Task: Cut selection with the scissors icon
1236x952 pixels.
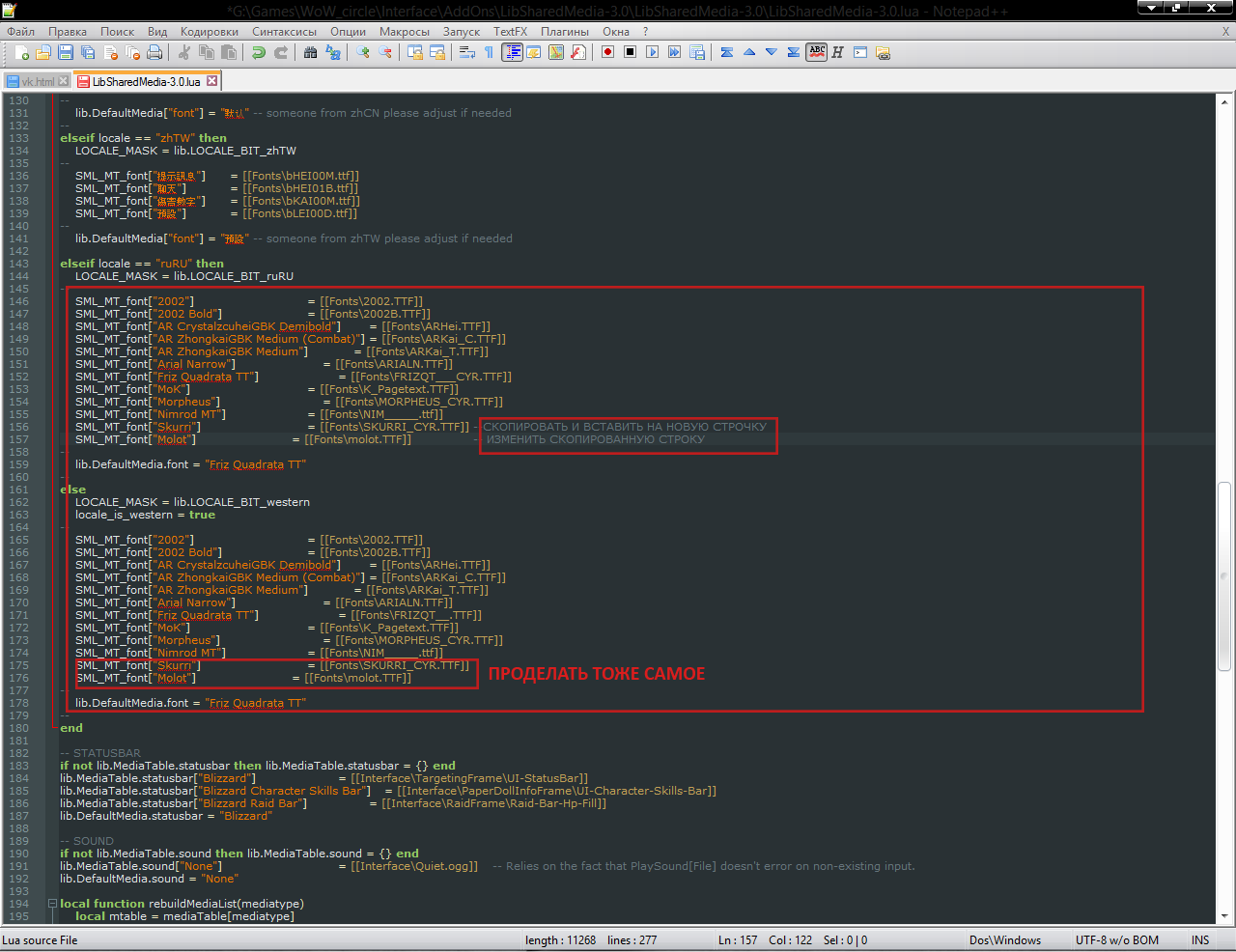Action: point(183,52)
